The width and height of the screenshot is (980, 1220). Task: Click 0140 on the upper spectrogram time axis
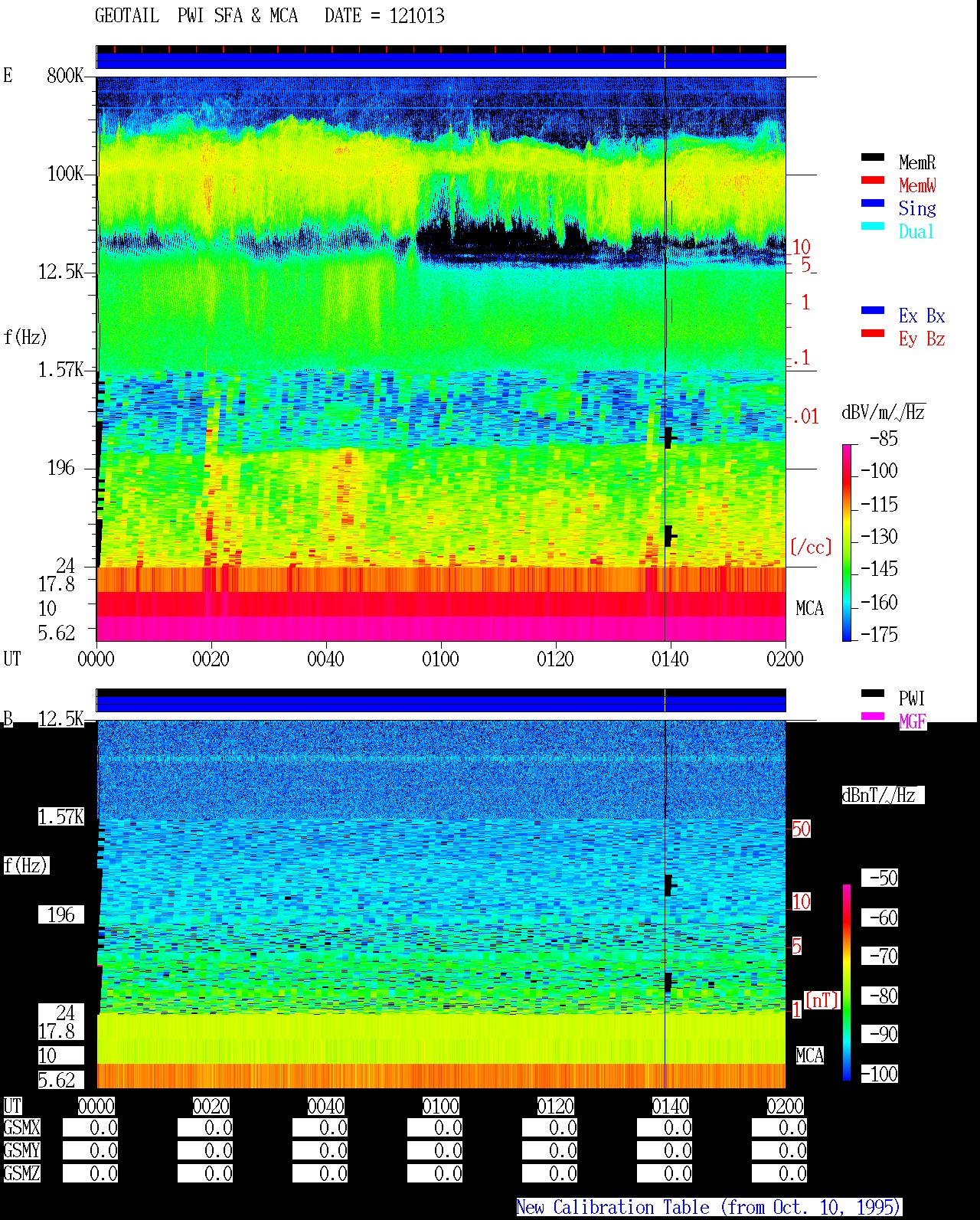click(x=670, y=659)
